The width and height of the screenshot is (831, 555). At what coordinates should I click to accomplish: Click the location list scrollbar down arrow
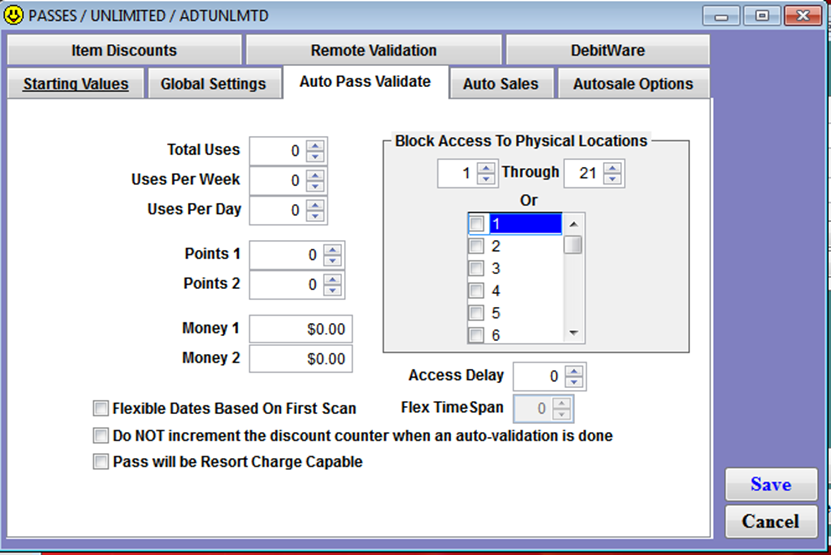(x=573, y=333)
